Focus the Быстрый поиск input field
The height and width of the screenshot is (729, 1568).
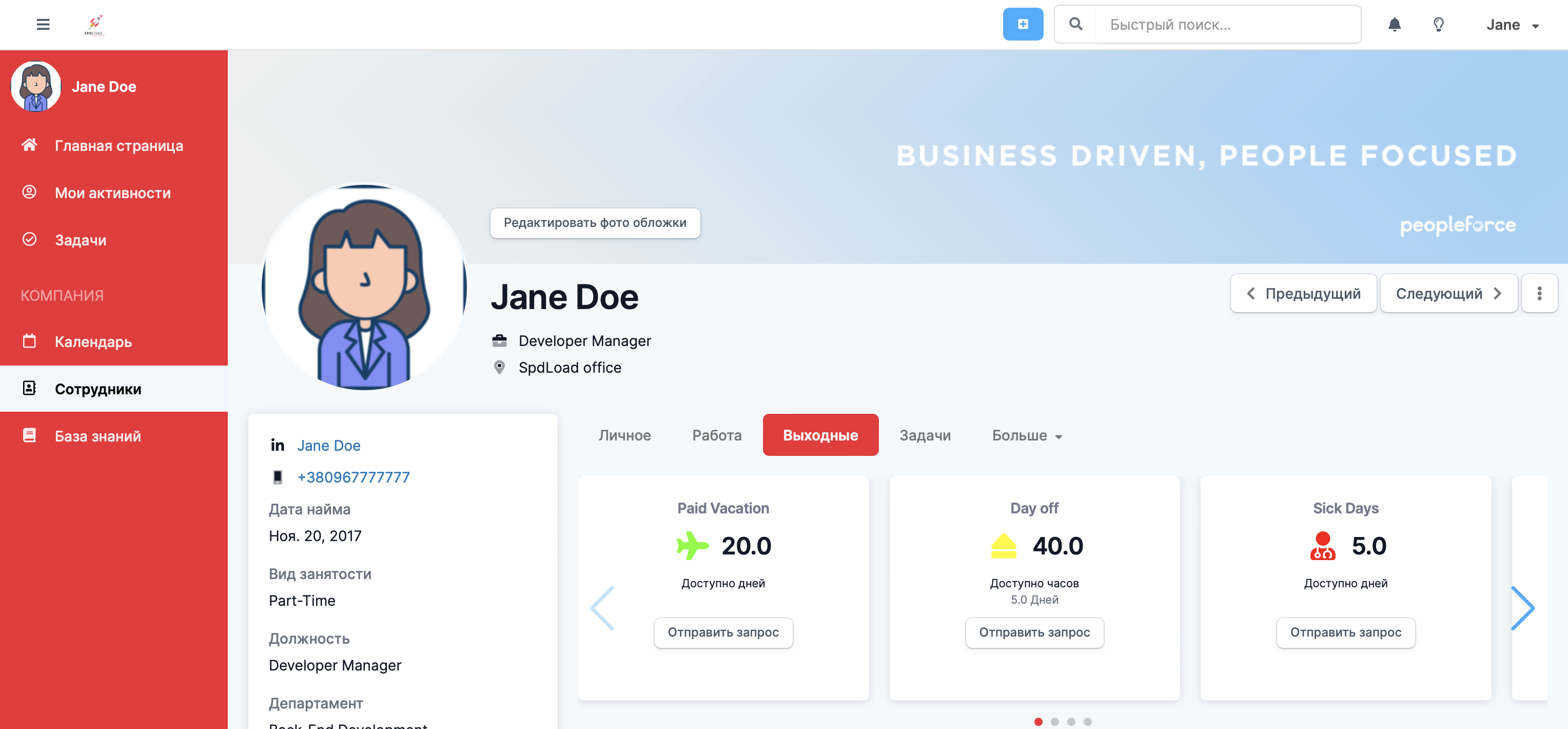pos(1226,24)
